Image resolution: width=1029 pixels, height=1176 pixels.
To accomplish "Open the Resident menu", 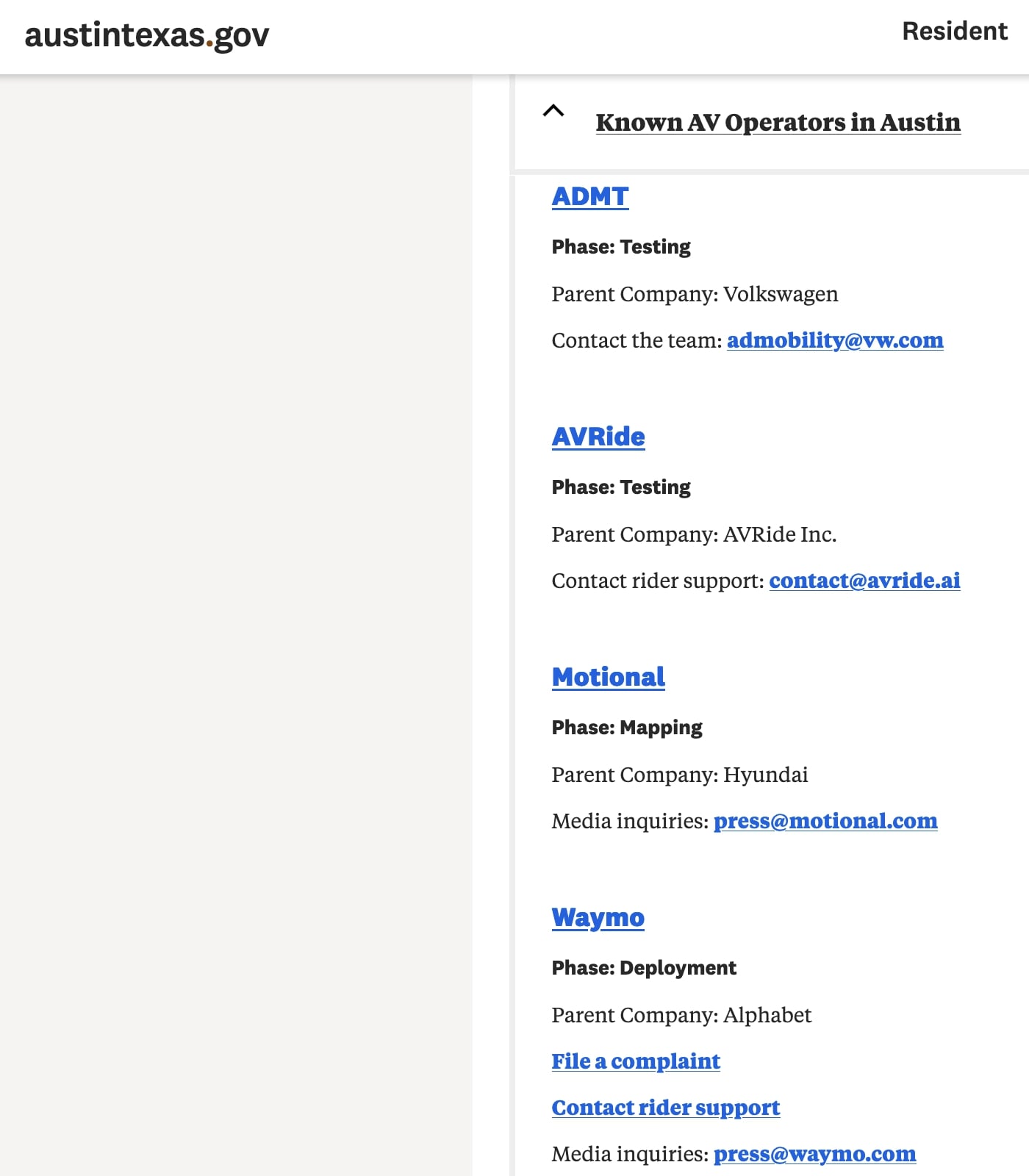I will pyautogui.click(x=954, y=32).
